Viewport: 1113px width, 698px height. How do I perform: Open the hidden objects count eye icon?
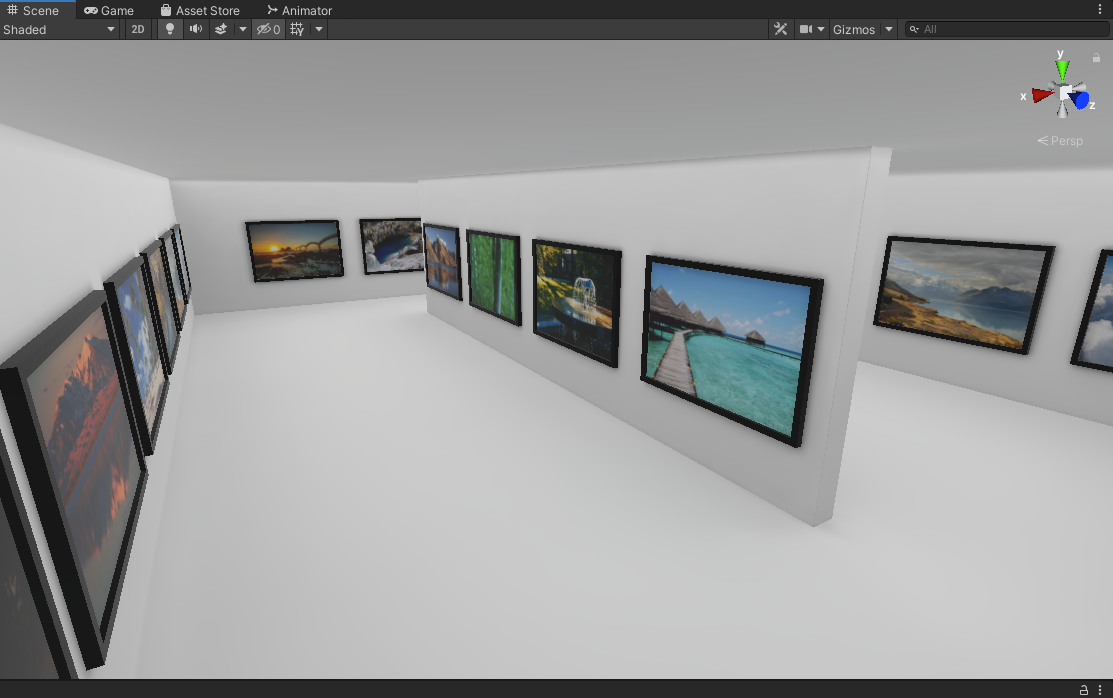(x=265, y=29)
